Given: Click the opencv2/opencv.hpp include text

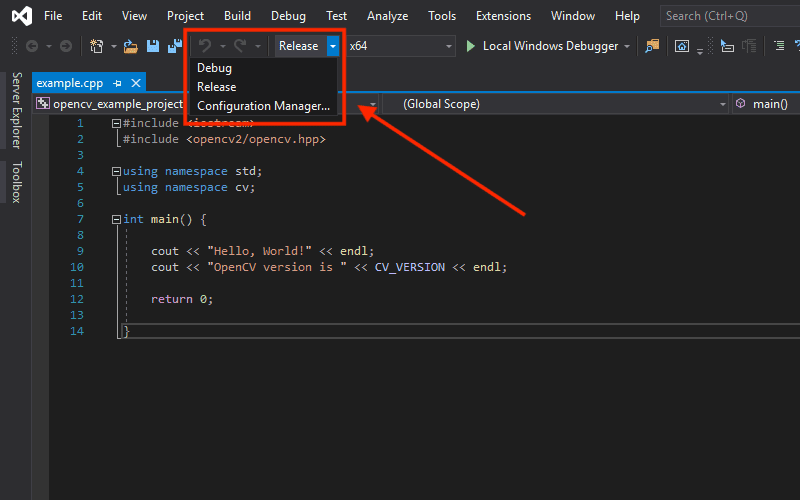Looking at the screenshot, I should pos(256,139).
